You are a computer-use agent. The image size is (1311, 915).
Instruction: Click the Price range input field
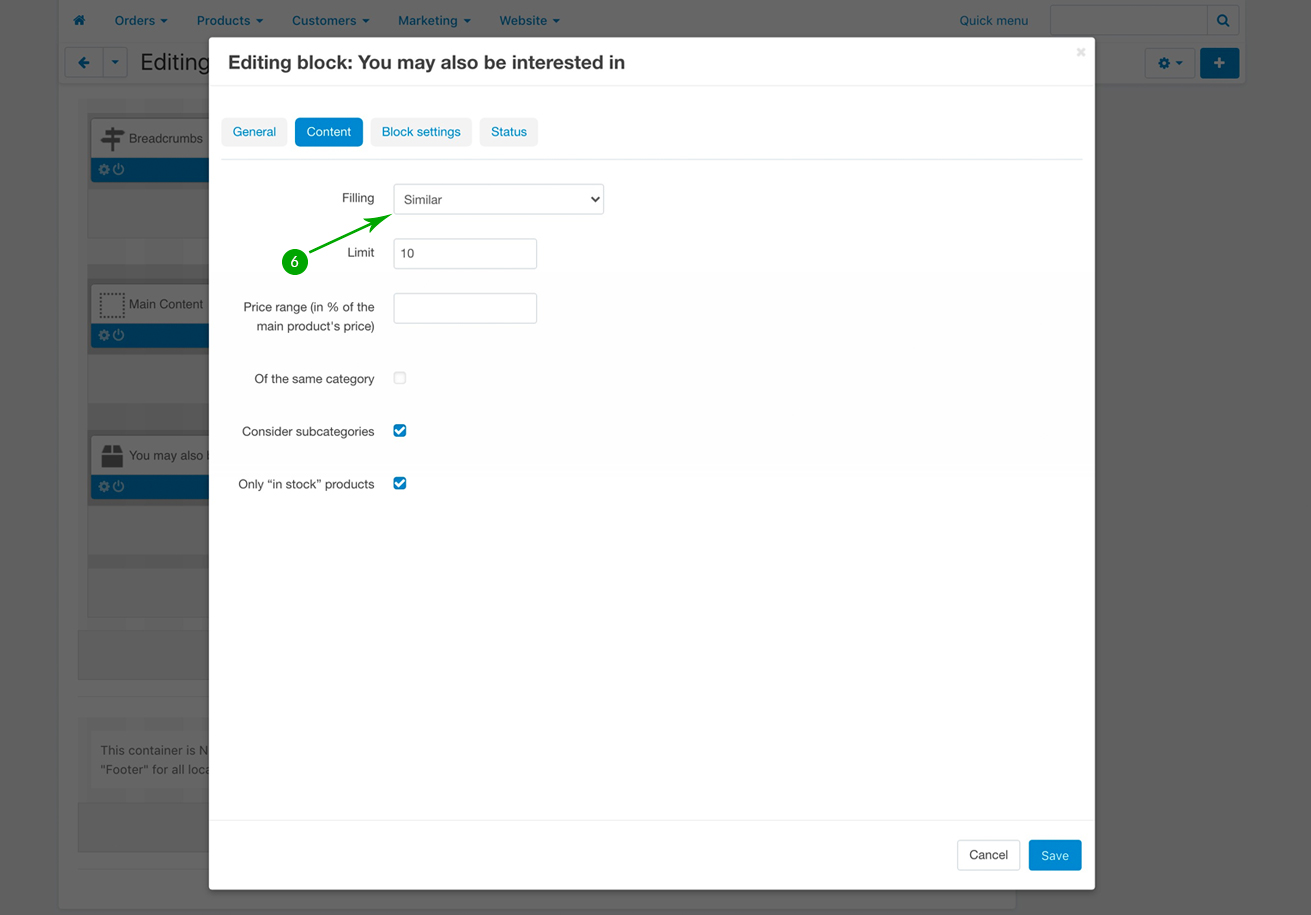point(465,308)
